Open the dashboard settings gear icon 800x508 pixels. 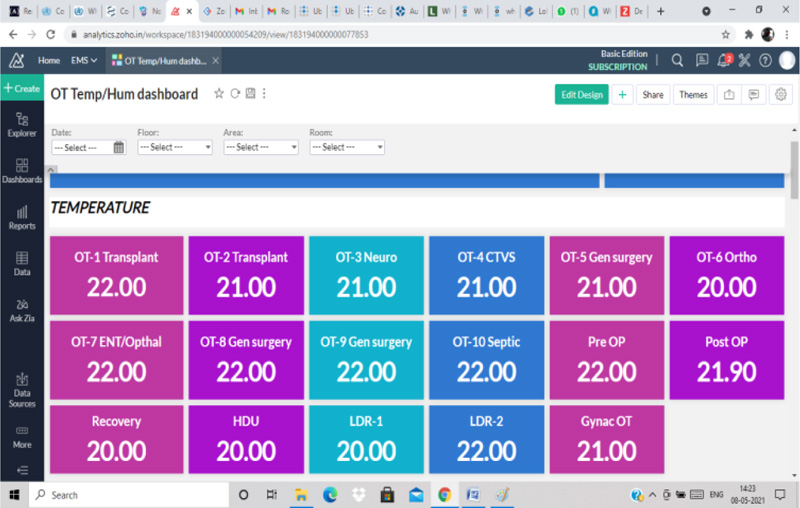click(x=781, y=94)
